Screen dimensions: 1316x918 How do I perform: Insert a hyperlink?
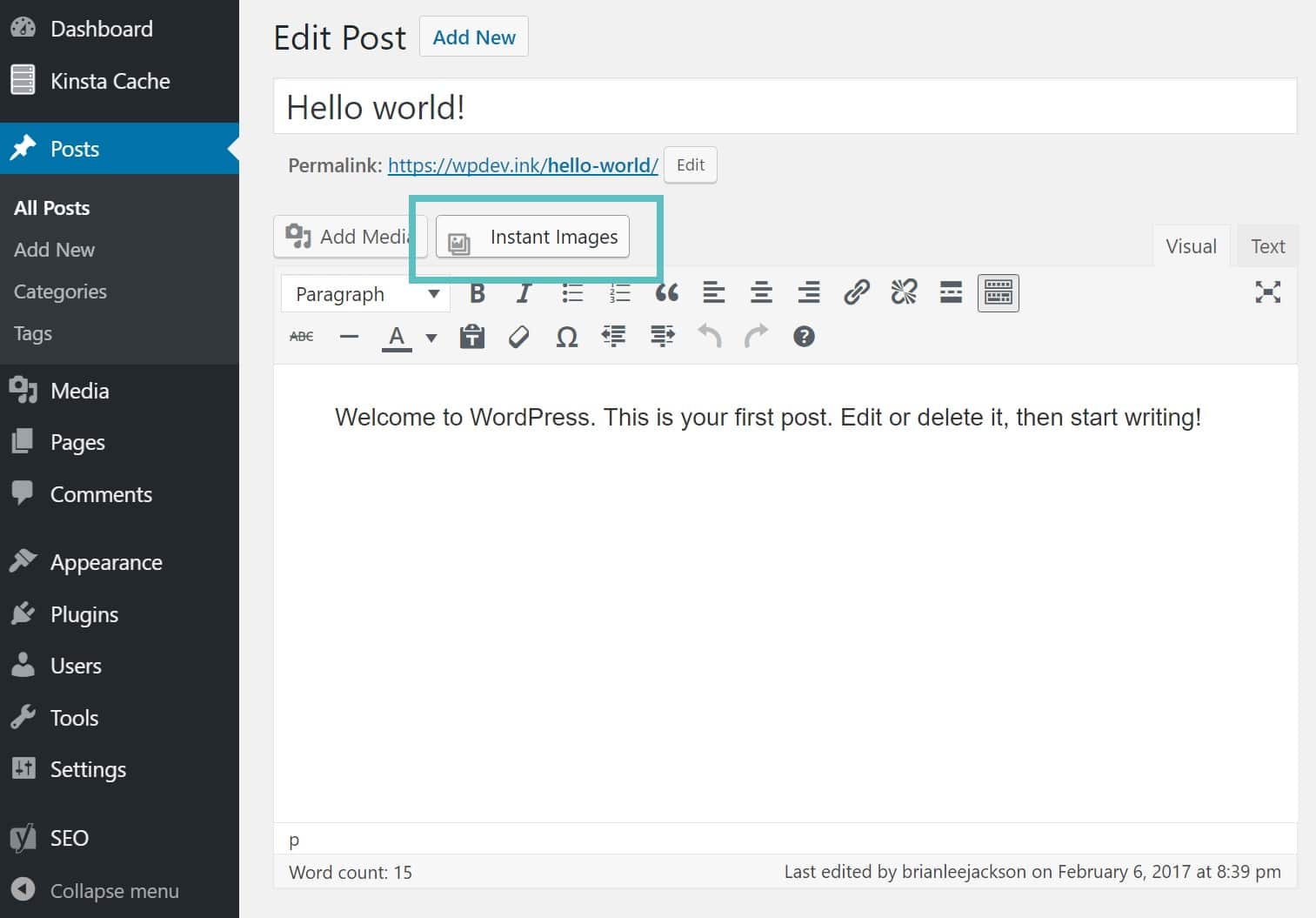[856, 292]
